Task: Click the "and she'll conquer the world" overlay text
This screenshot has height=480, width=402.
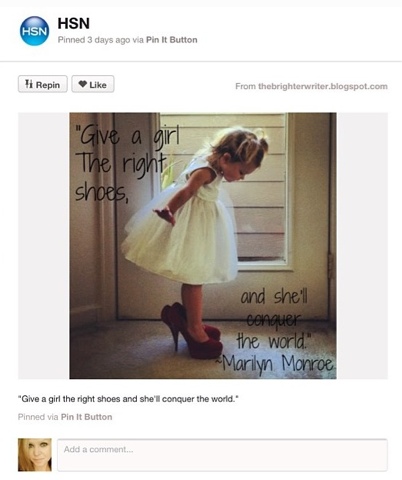Action: pyautogui.click(x=274, y=318)
